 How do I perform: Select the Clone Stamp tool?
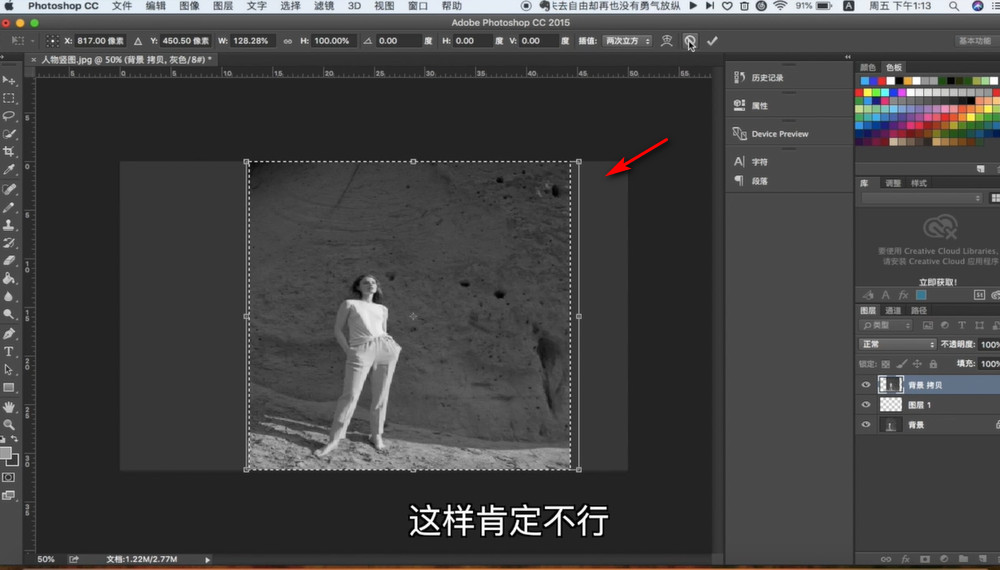pos(9,225)
